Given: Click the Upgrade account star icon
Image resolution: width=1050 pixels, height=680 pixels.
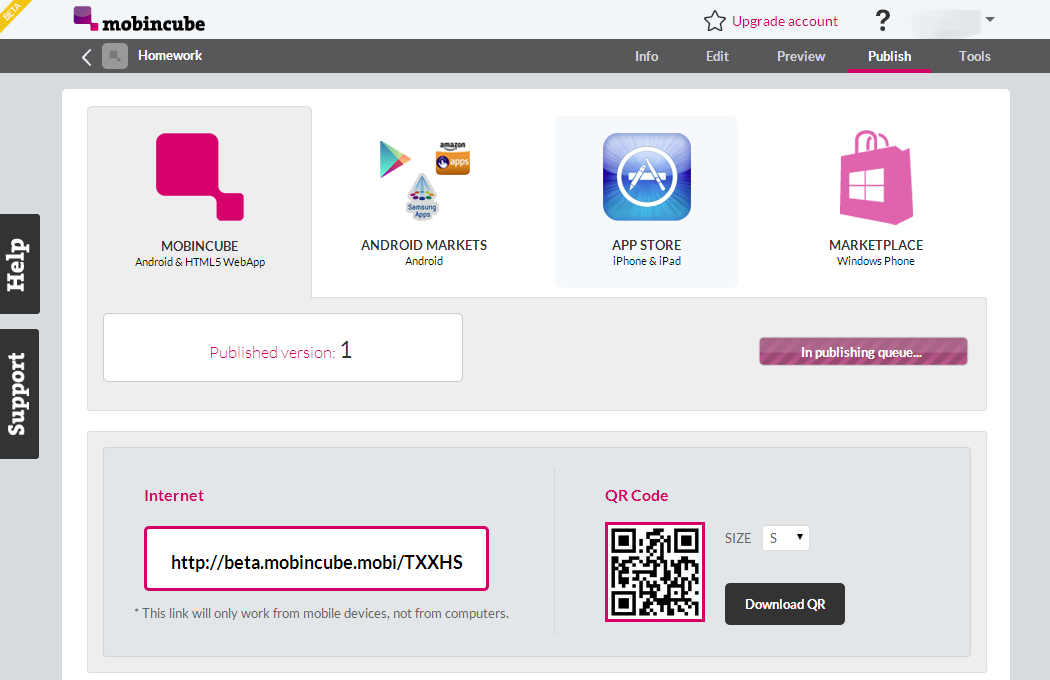Looking at the screenshot, I should (x=715, y=21).
